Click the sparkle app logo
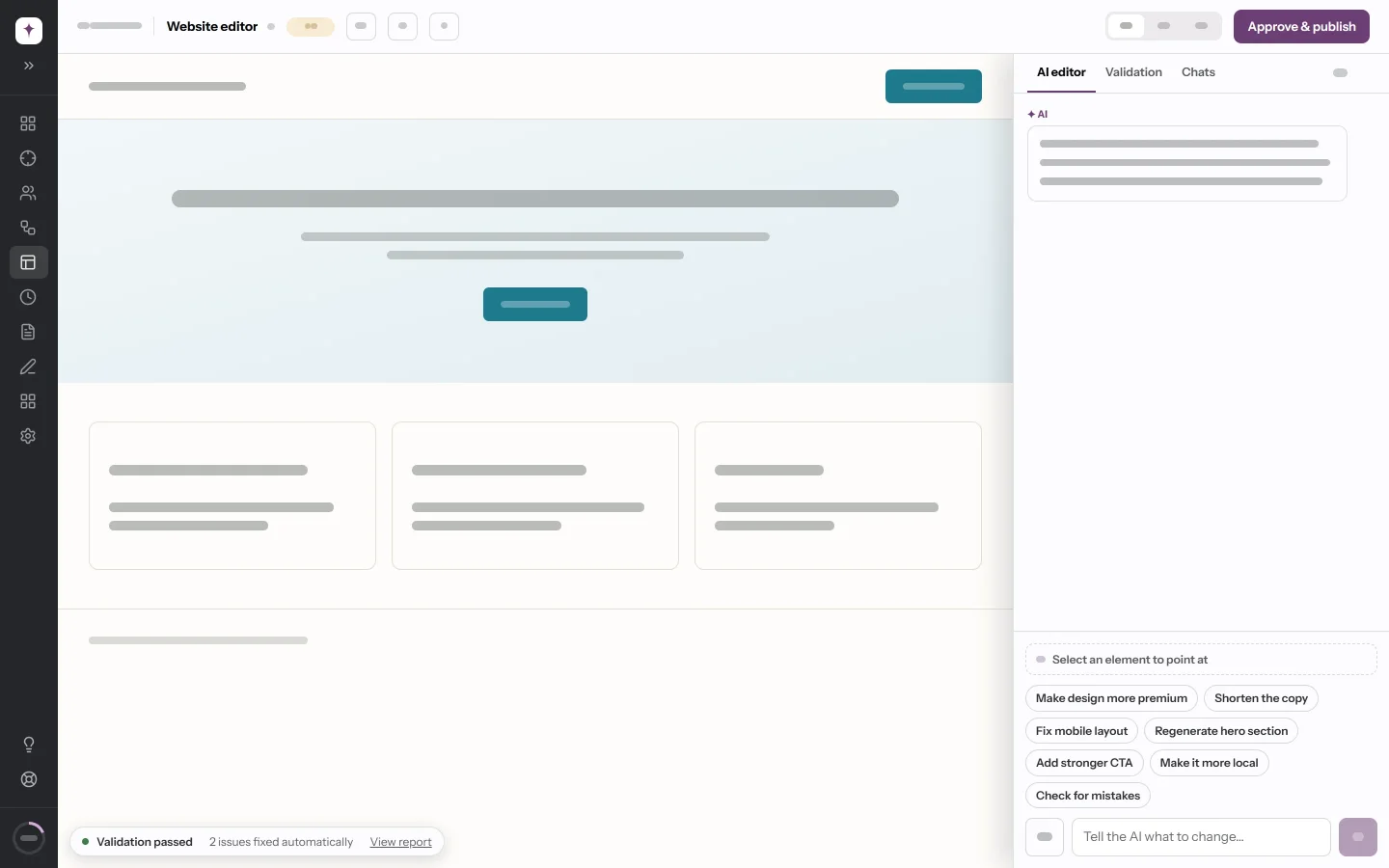 (x=29, y=30)
